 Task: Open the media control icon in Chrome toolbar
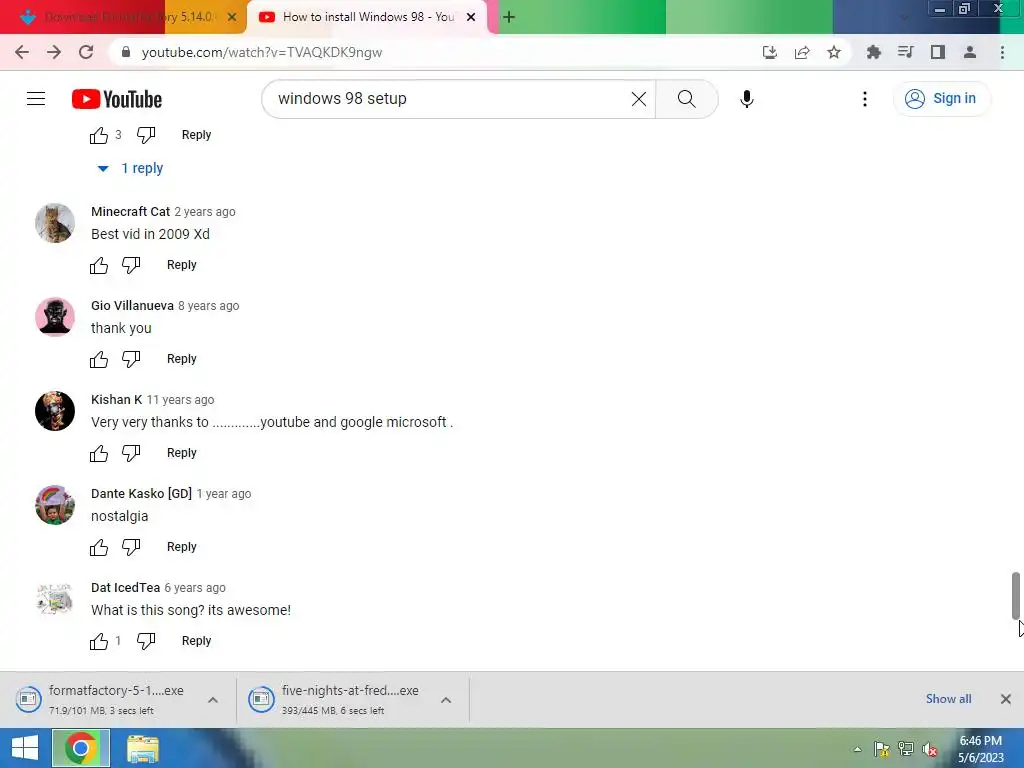905,52
